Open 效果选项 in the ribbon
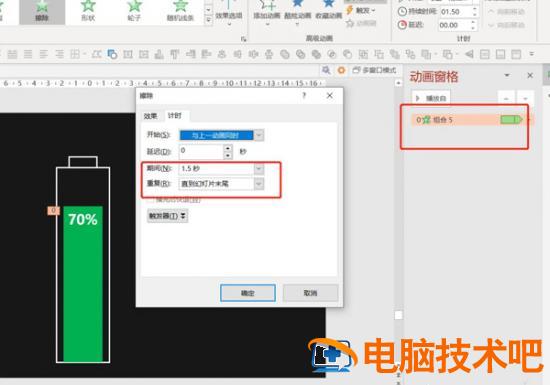This screenshot has height=385, width=550. (x=229, y=14)
